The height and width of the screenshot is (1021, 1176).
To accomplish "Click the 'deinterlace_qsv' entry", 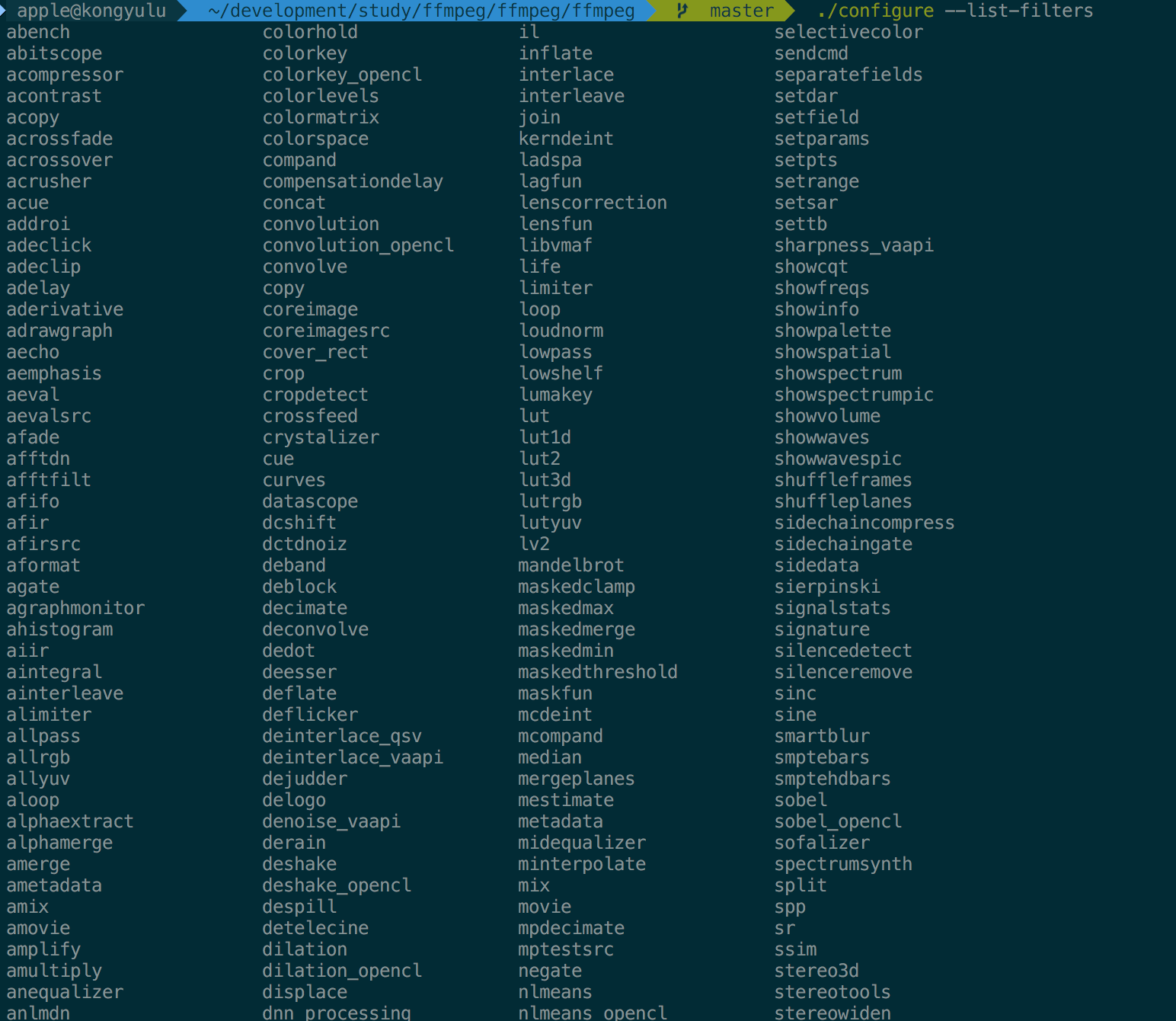I will 342,736.
